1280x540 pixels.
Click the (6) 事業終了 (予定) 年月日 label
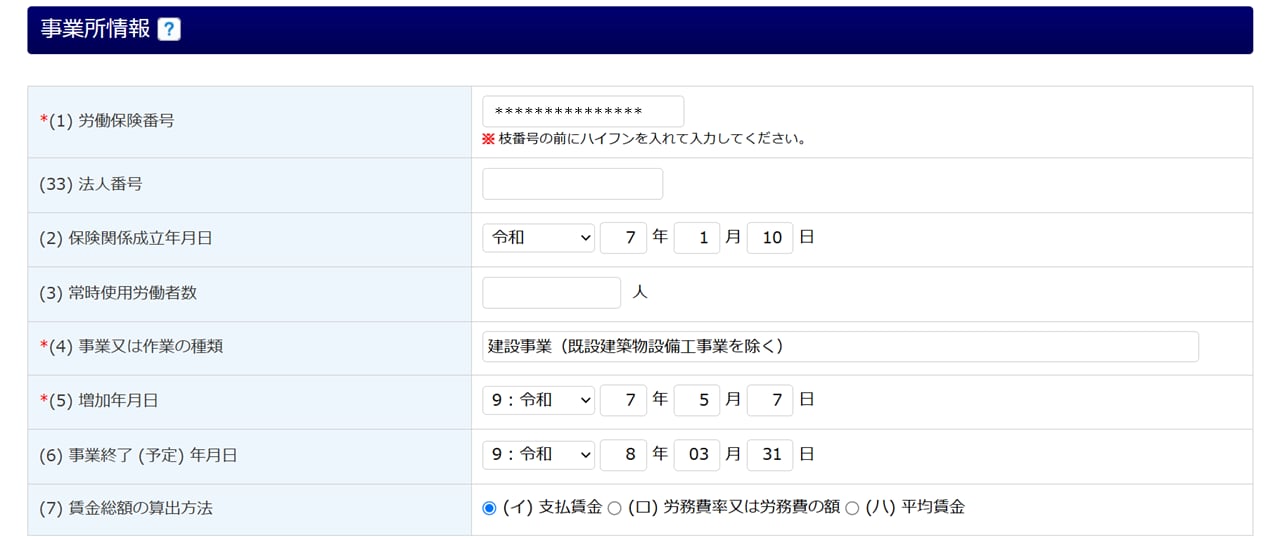[x=138, y=455]
